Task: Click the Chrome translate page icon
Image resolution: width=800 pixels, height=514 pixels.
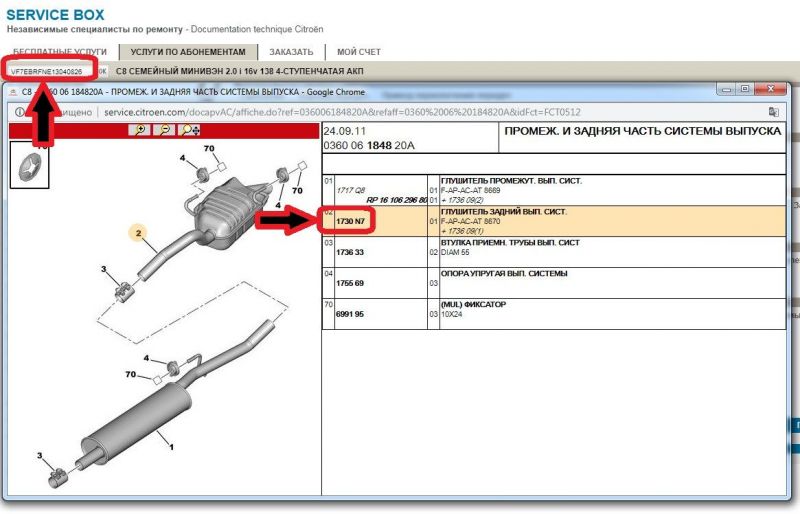Action: tap(773, 112)
